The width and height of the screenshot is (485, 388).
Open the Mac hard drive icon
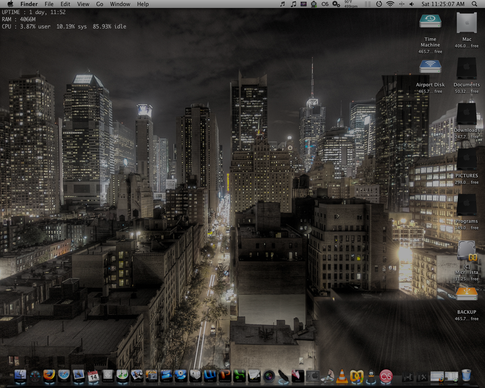pyautogui.click(x=467, y=22)
